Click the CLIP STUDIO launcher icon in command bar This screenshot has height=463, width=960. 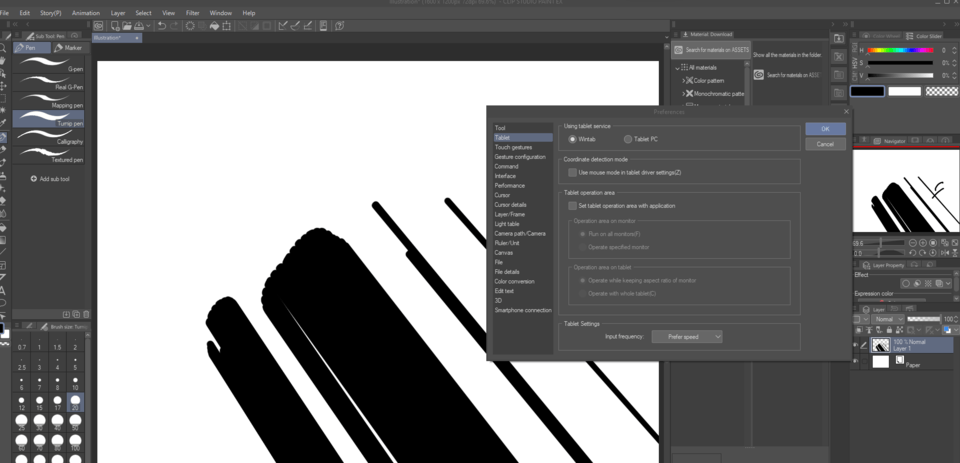98,25
